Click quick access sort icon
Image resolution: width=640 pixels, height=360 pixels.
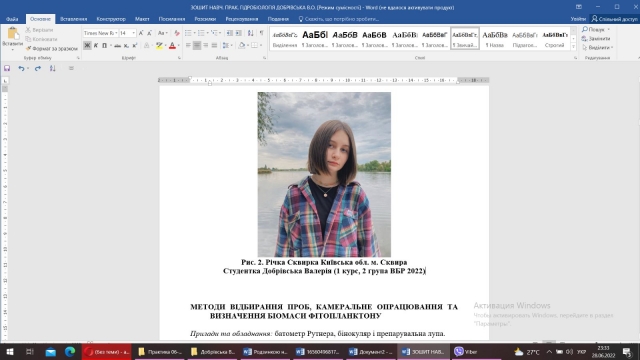(53, 68)
